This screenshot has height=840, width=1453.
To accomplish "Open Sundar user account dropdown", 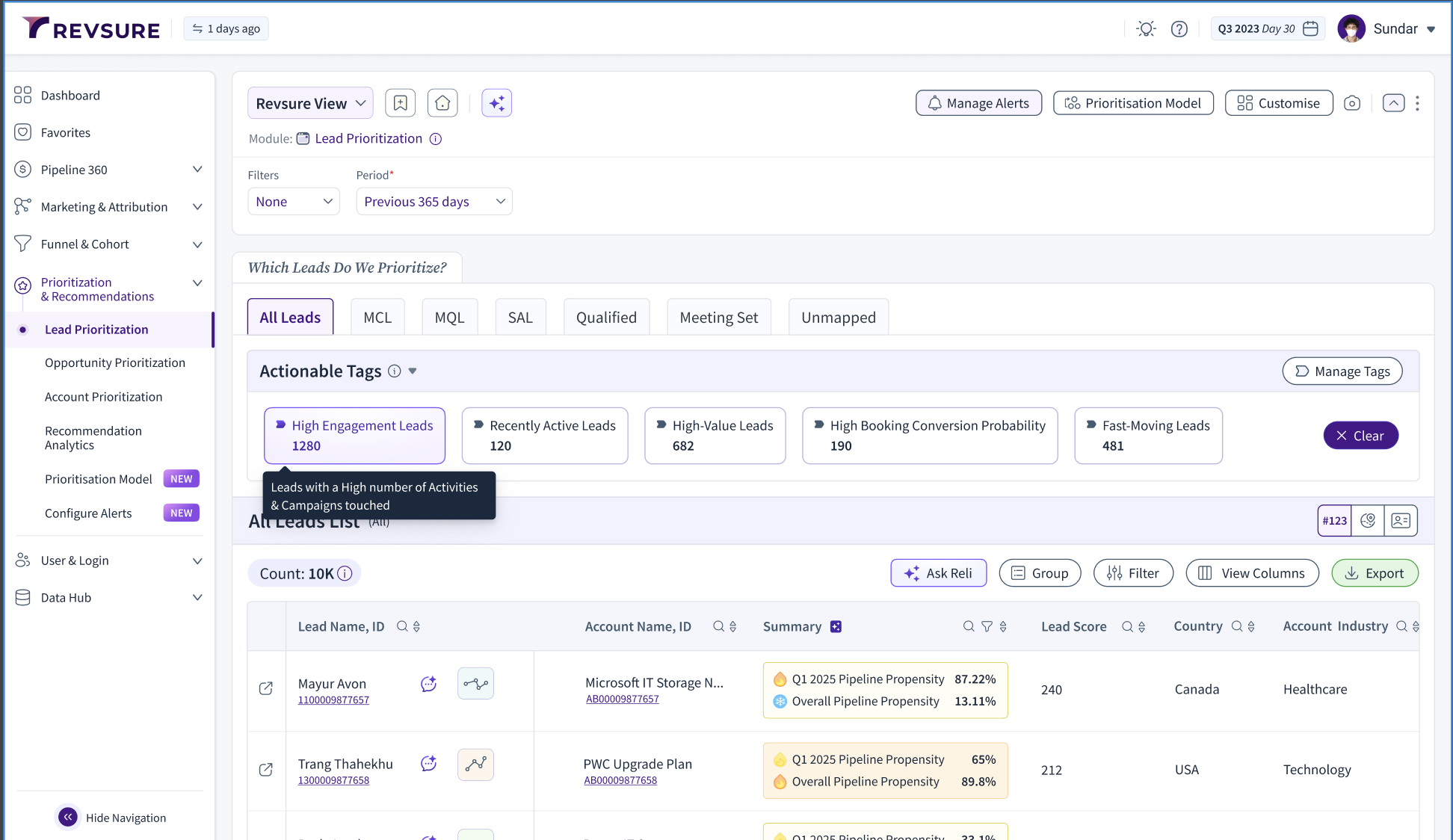I will tap(1431, 29).
